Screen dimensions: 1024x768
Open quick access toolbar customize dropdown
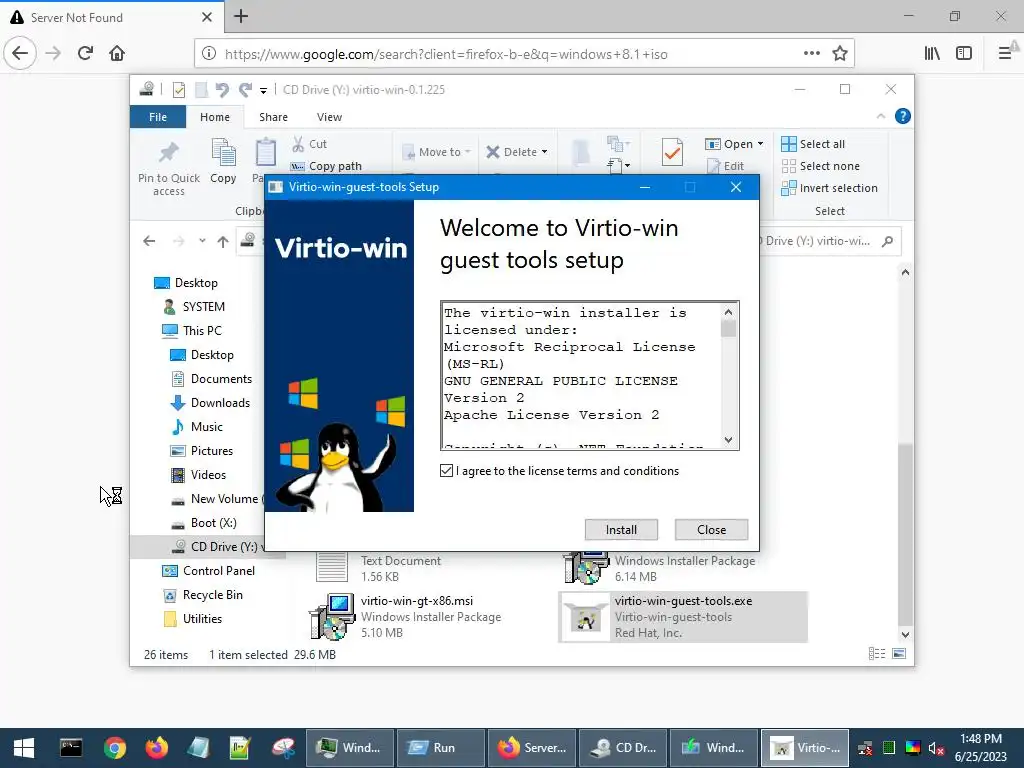pos(263,90)
